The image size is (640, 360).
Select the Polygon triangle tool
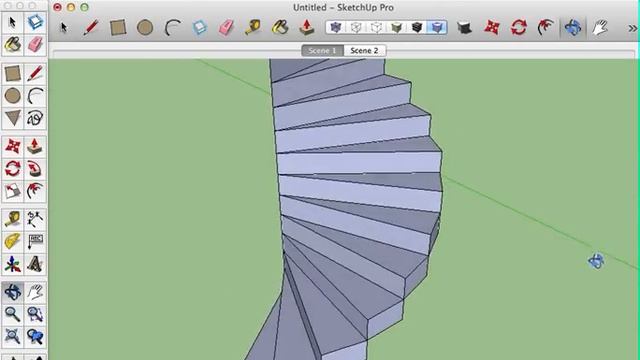13,118
